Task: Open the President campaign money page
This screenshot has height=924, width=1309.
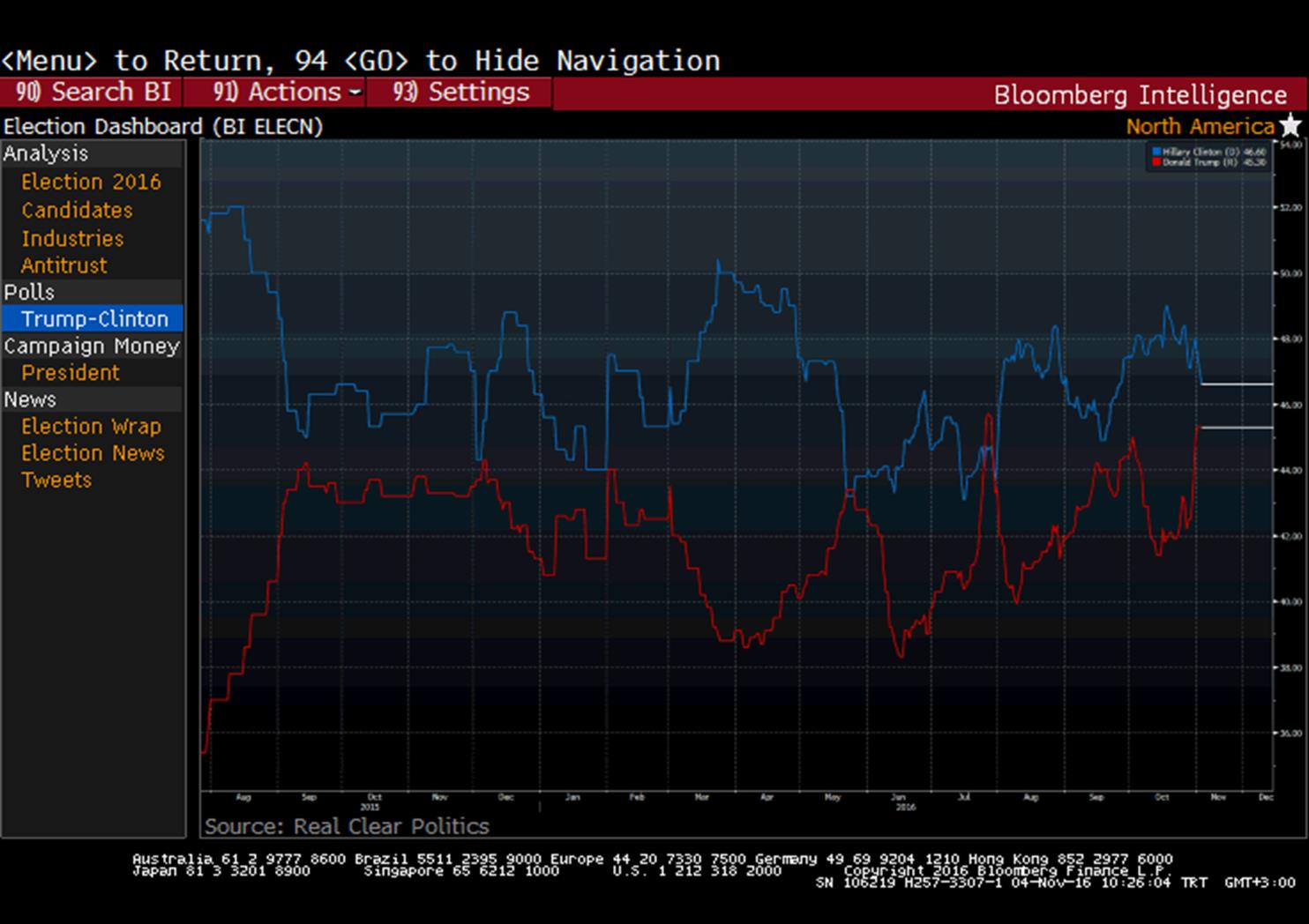Action: coord(70,373)
